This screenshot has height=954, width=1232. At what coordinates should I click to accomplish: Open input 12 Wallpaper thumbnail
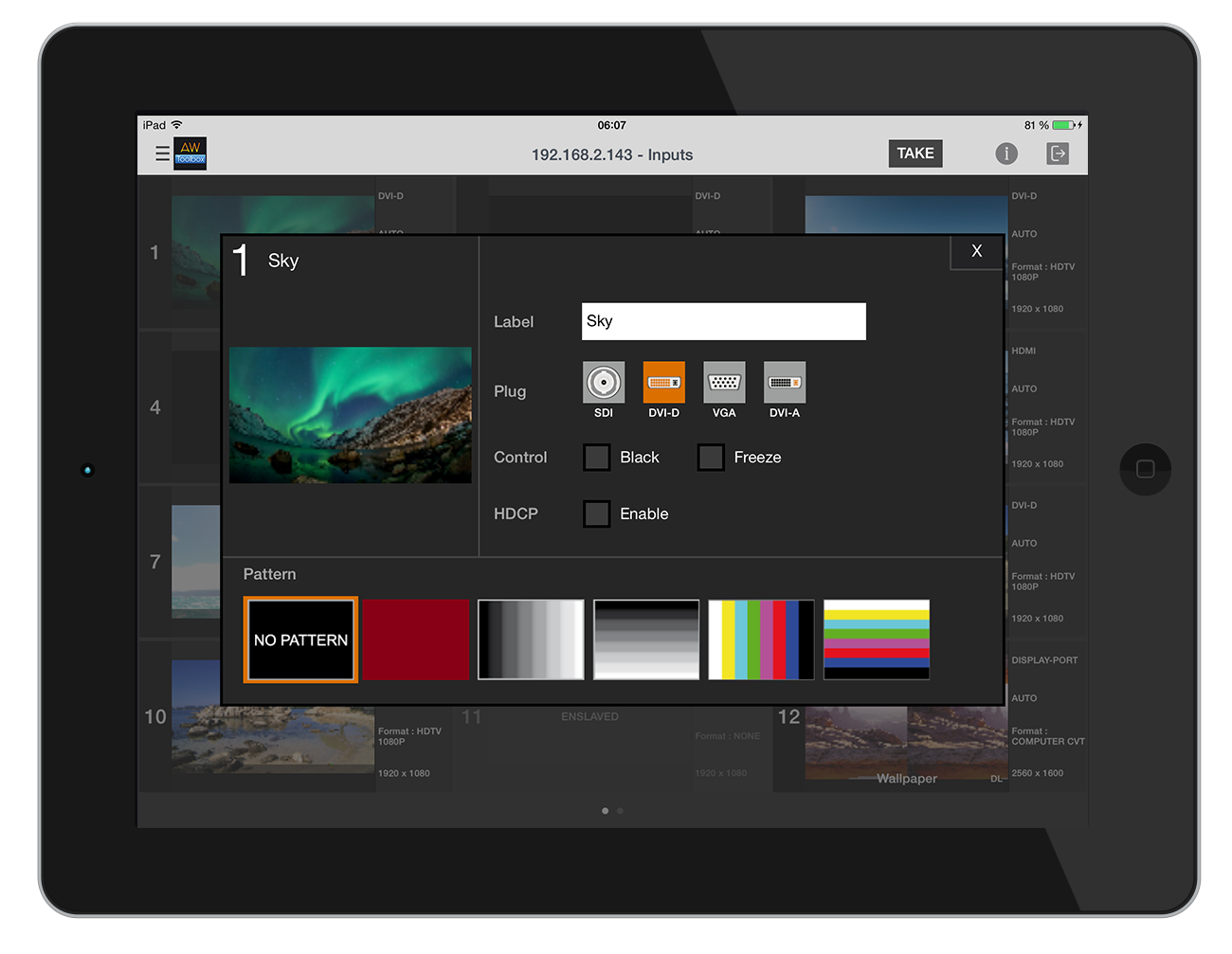[906, 743]
